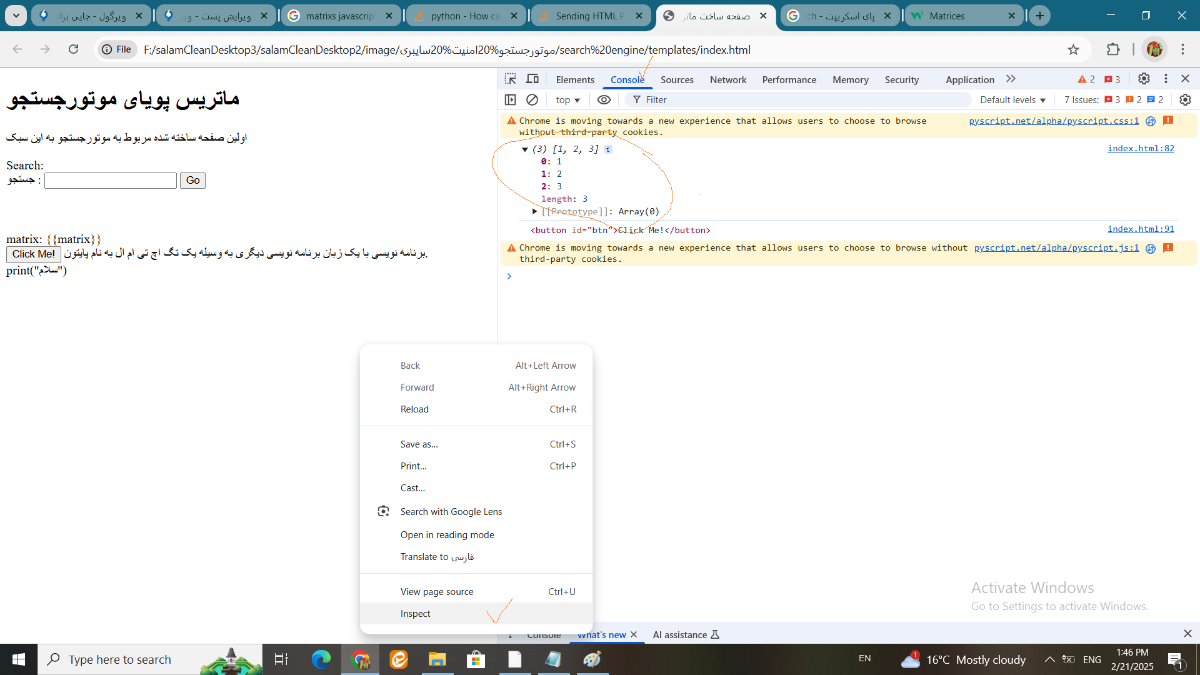
Task: Open the Default levels dropdown
Action: coord(1012,100)
